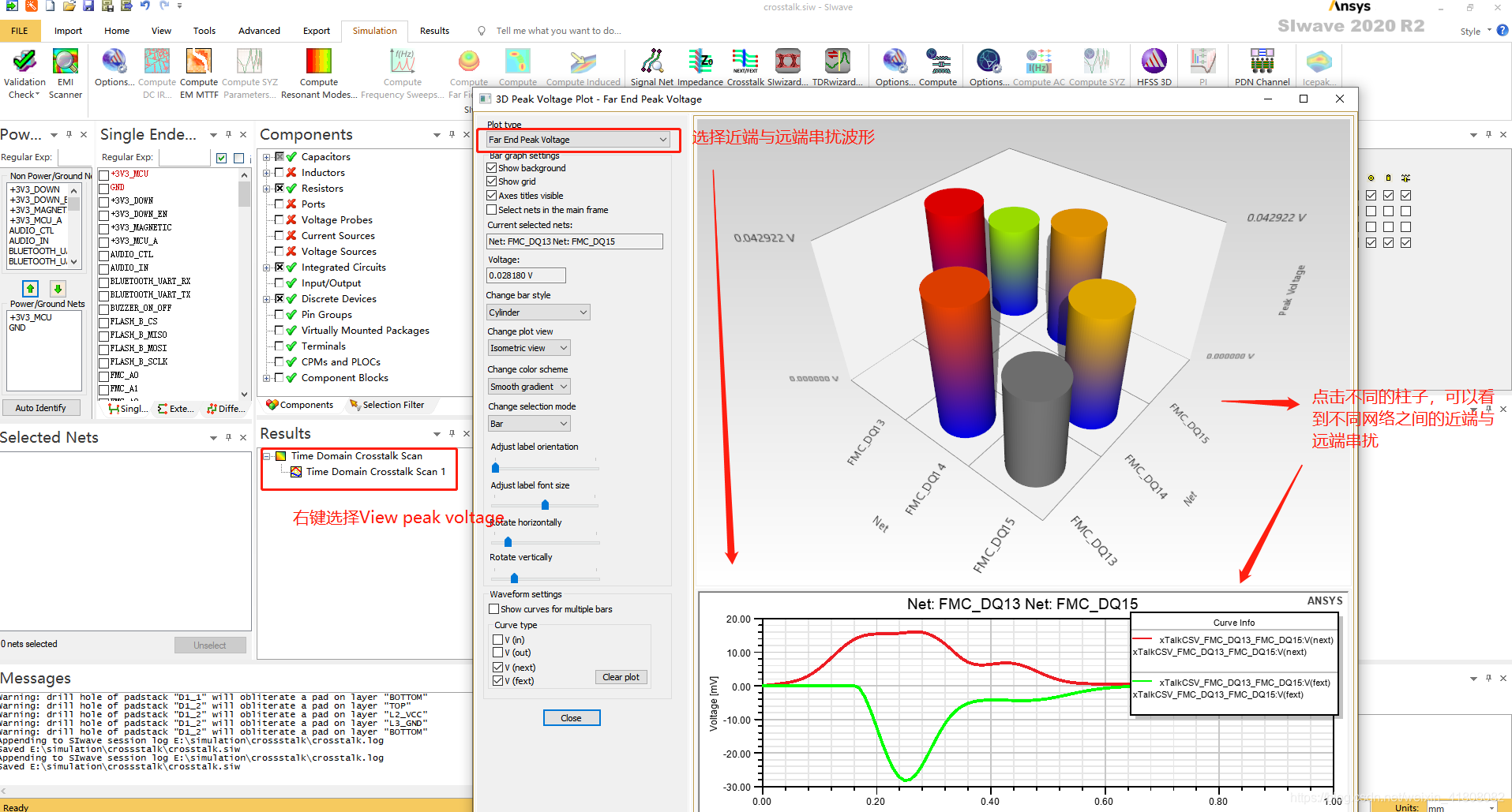This screenshot has width=1512, height=812.
Task: Open the Compute DC IR icon
Action: pyautogui.click(x=157, y=73)
